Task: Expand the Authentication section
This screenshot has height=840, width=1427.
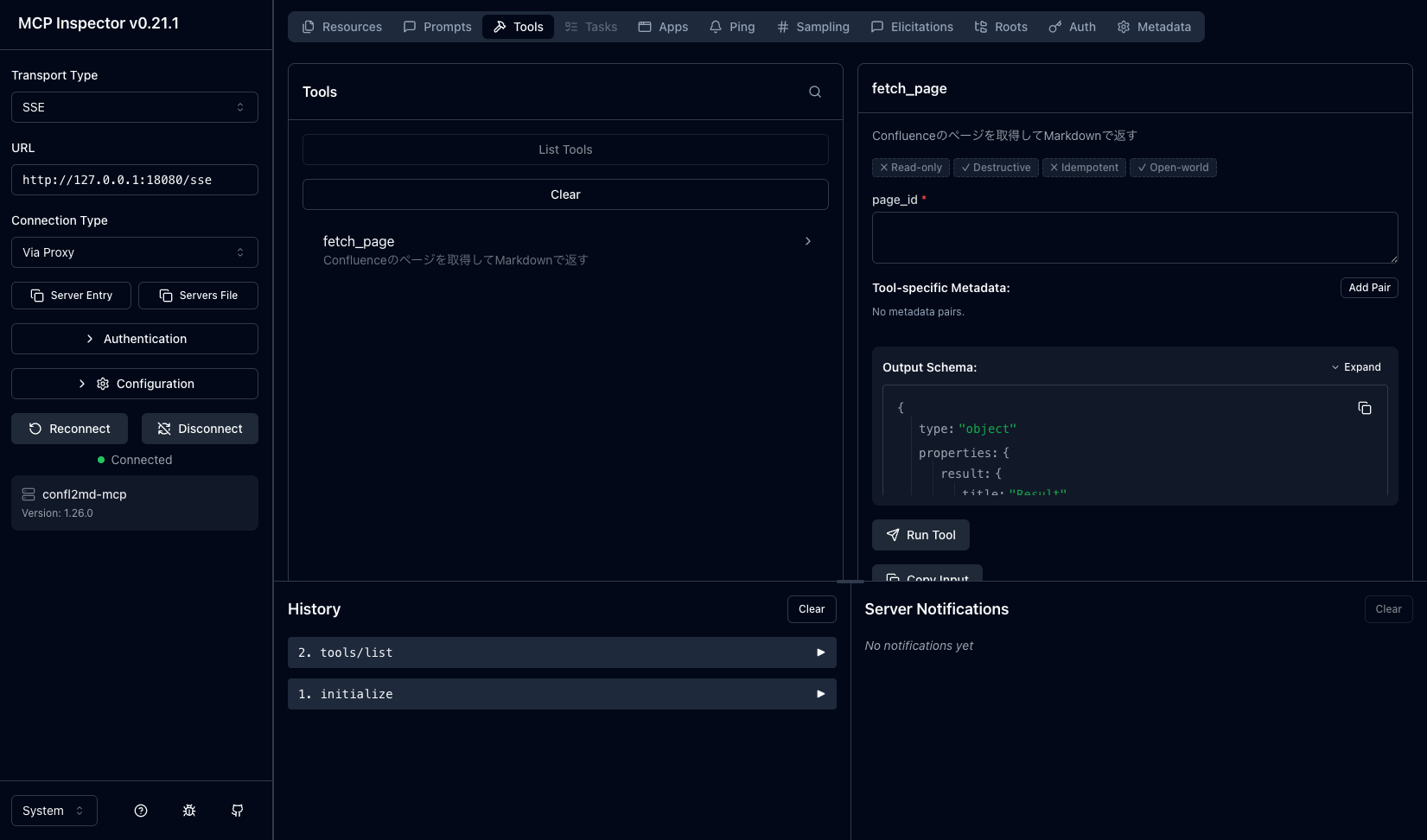Action: click(x=134, y=339)
